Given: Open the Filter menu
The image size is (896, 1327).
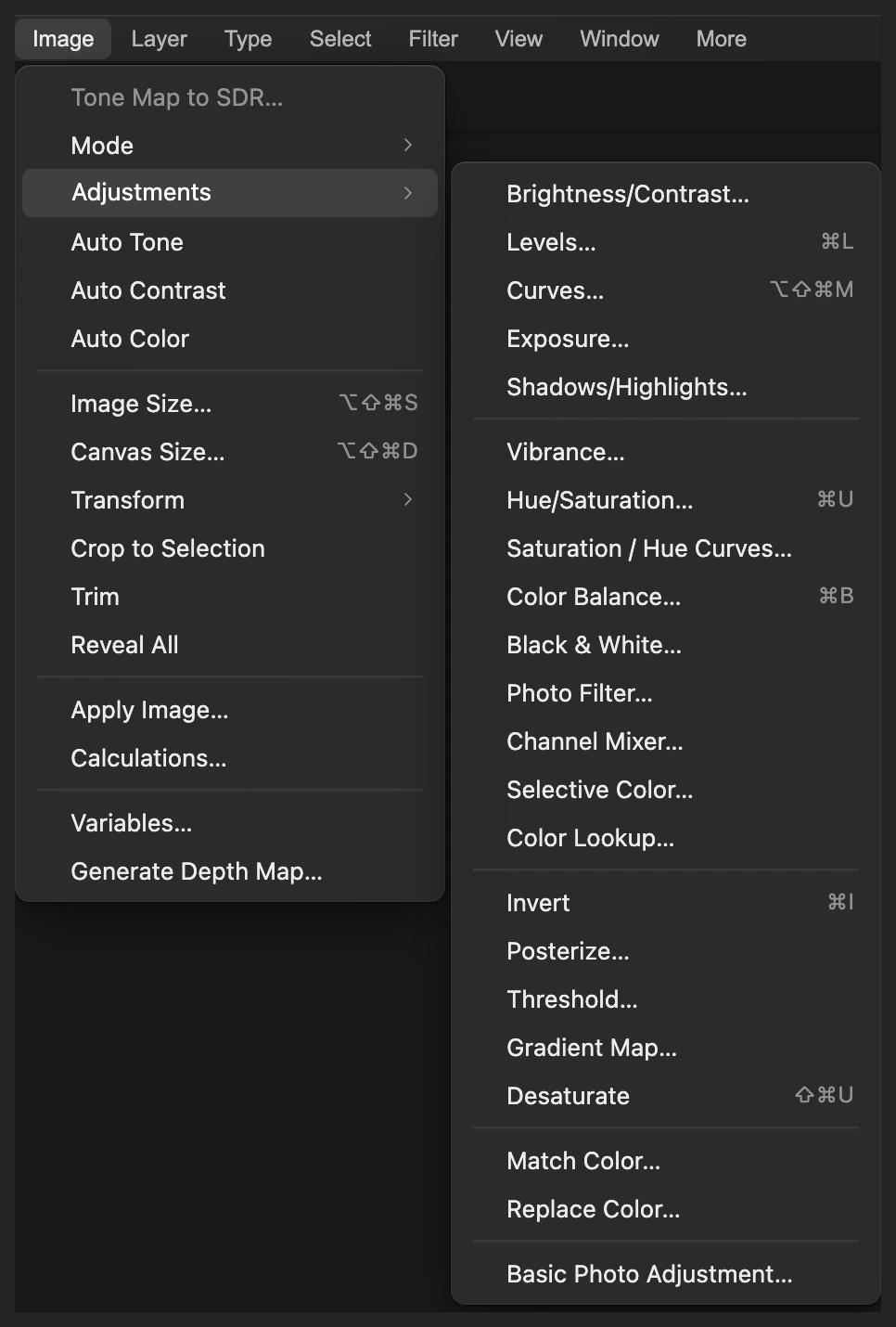Looking at the screenshot, I should 433,39.
